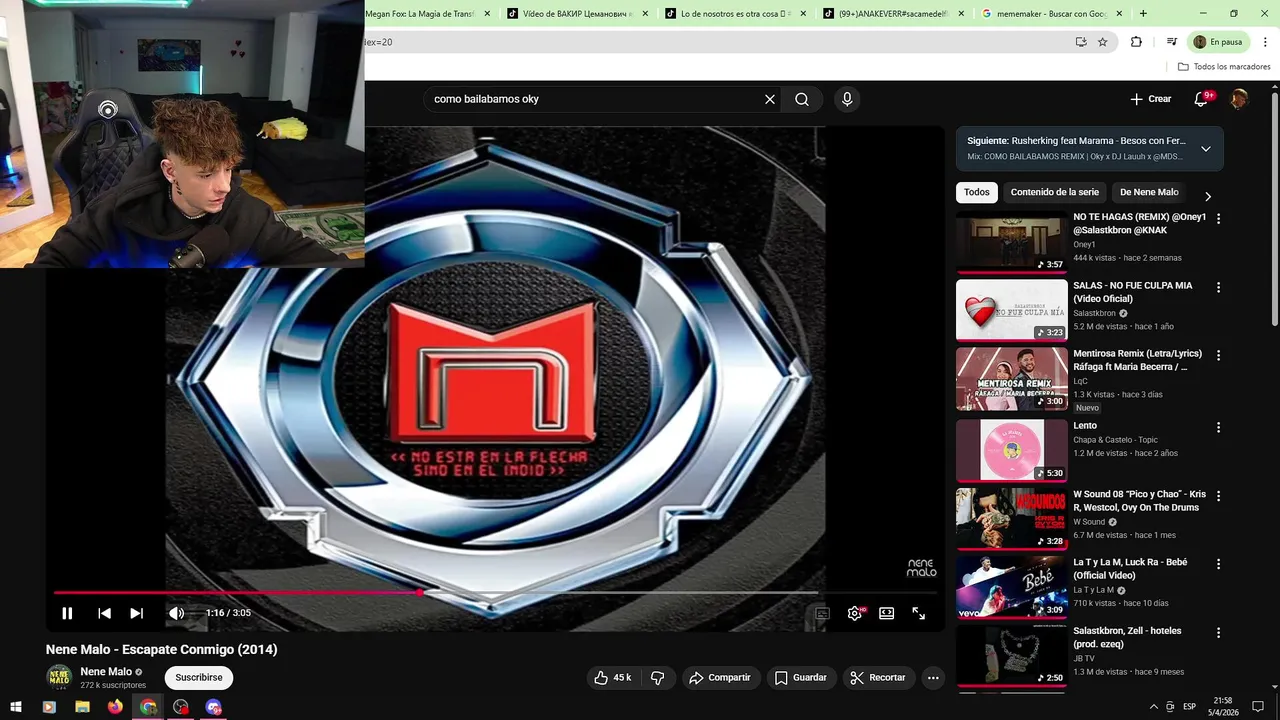Open the Windows Start menu
Image resolution: width=1280 pixels, height=720 pixels.
click(x=16, y=707)
